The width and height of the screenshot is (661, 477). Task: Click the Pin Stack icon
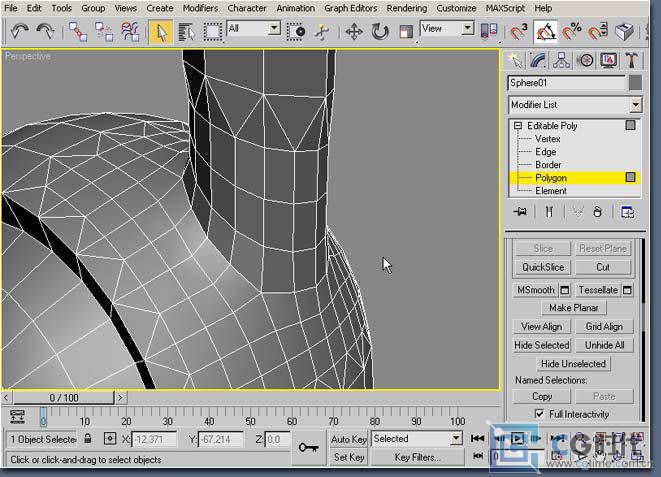(x=520, y=212)
